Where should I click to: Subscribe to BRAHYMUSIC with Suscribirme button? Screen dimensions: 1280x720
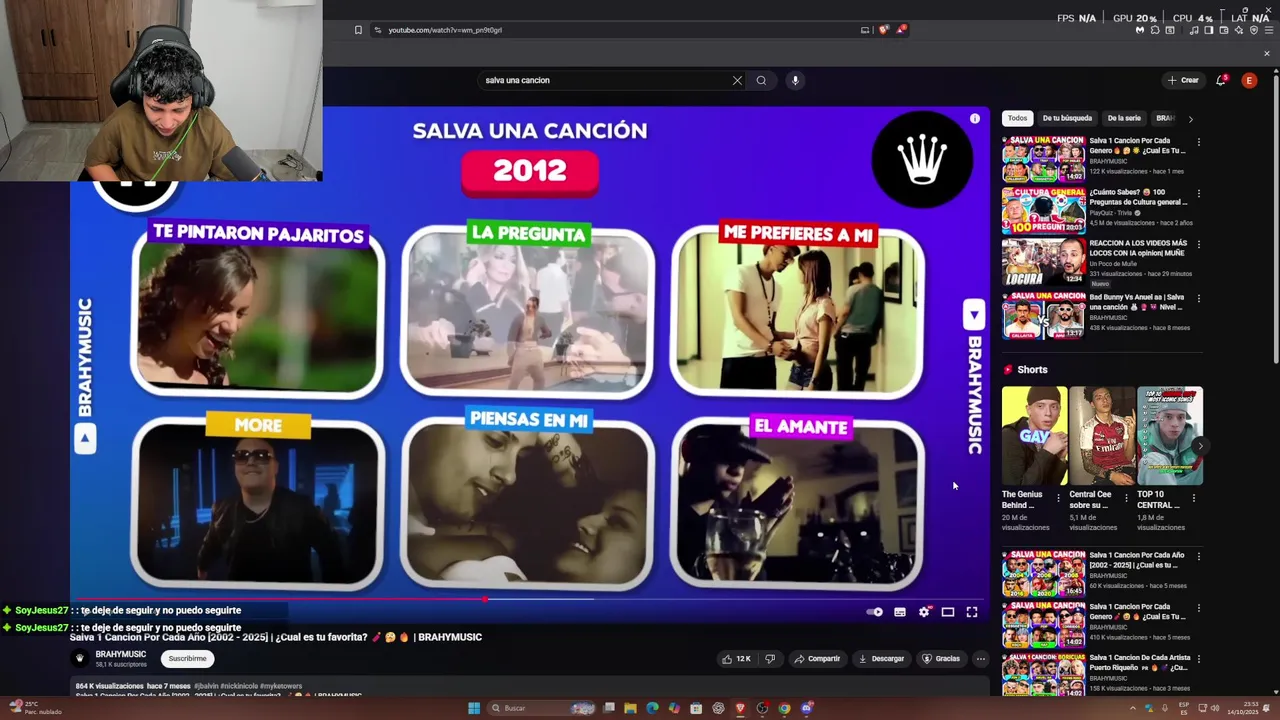[x=187, y=658]
